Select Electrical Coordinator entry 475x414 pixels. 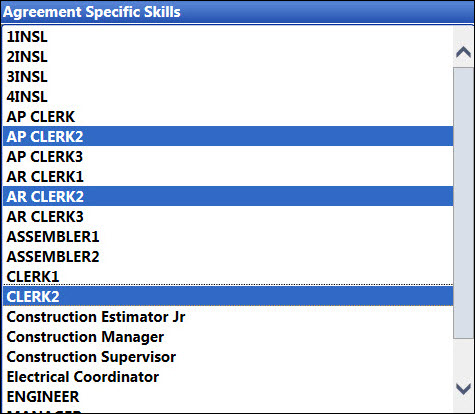click(228, 377)
